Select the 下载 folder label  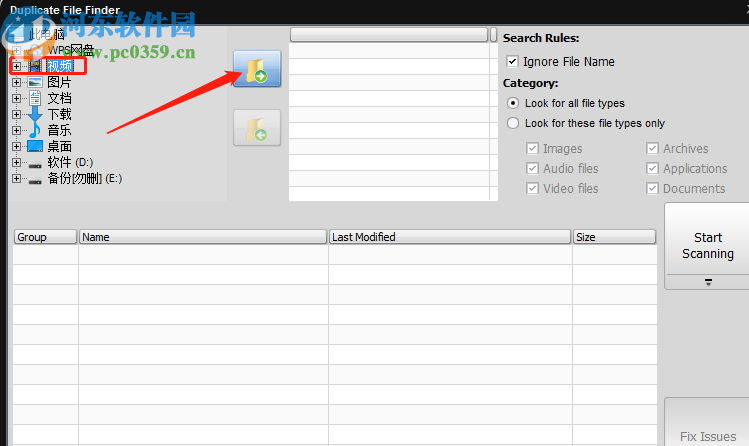click(59, 114)
